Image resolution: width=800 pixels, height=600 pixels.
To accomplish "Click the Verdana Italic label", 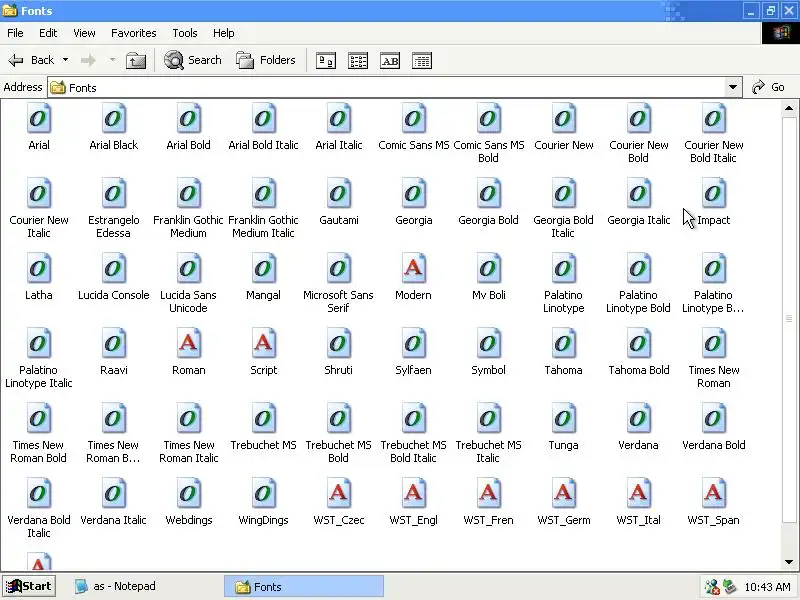I will (114, 520).
